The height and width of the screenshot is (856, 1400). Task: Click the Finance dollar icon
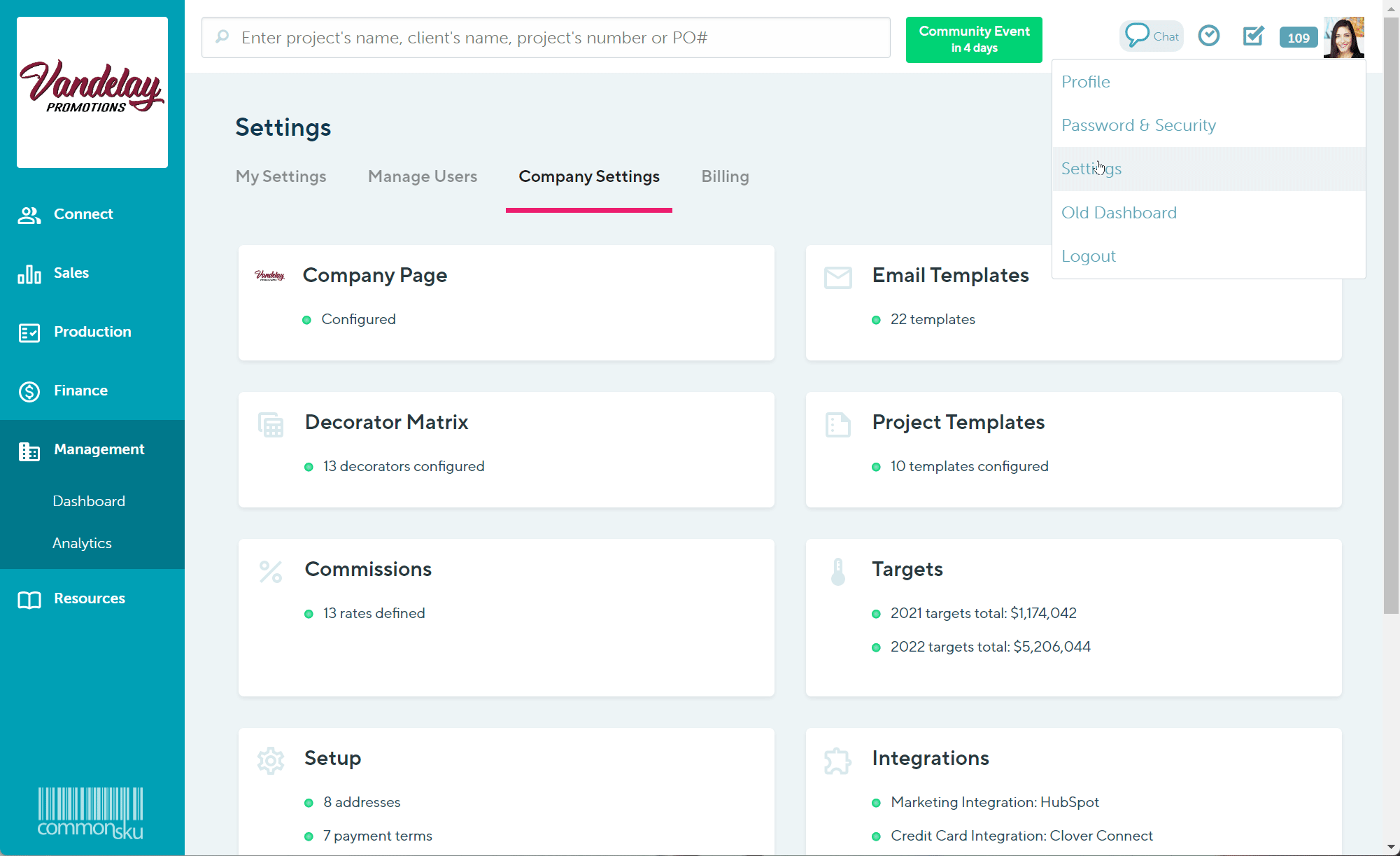tap(29, 391)
